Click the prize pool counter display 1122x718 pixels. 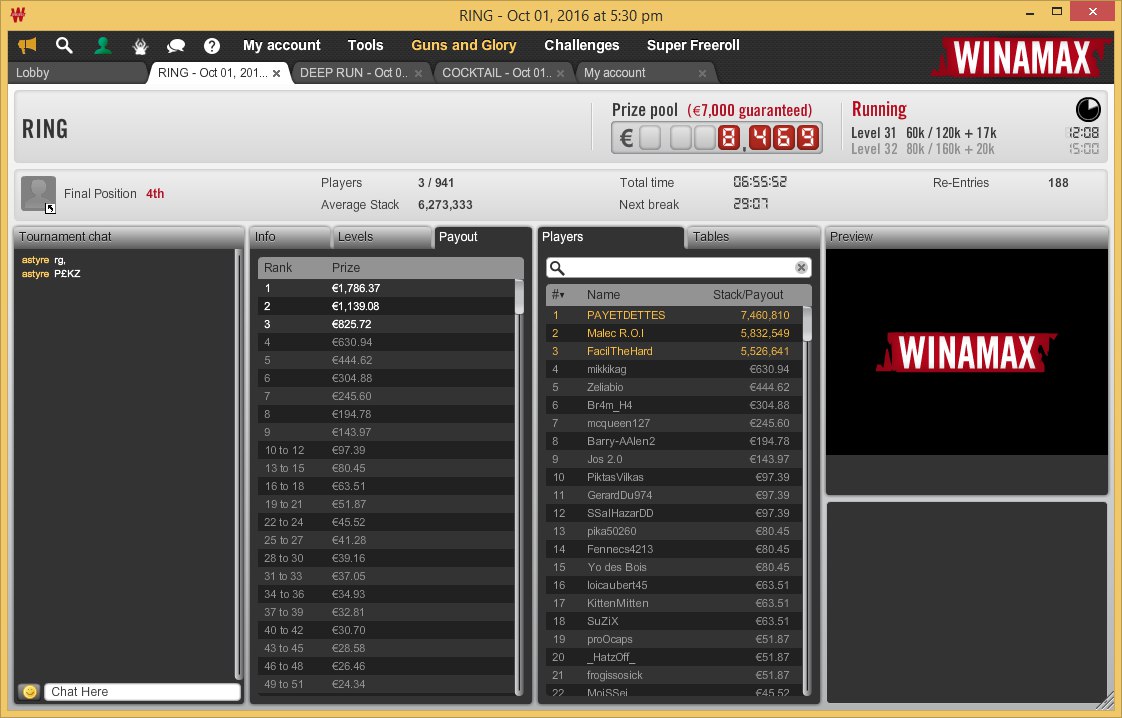tap(716, 137)
